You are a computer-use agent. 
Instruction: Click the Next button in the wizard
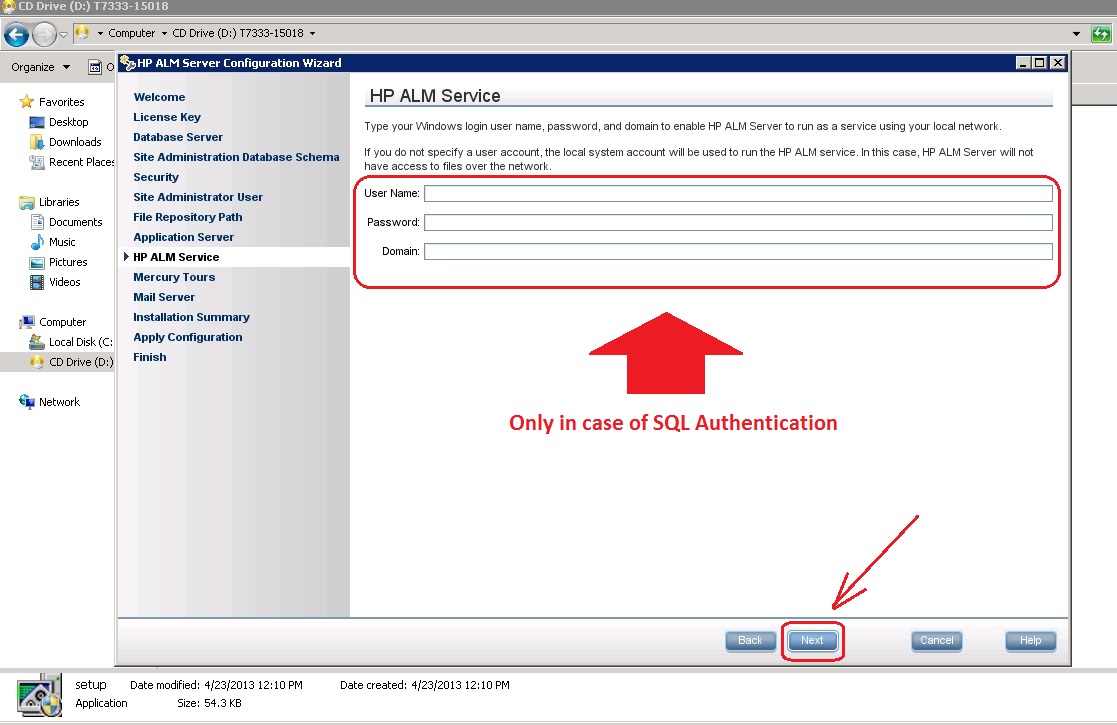tap(812, 640)
